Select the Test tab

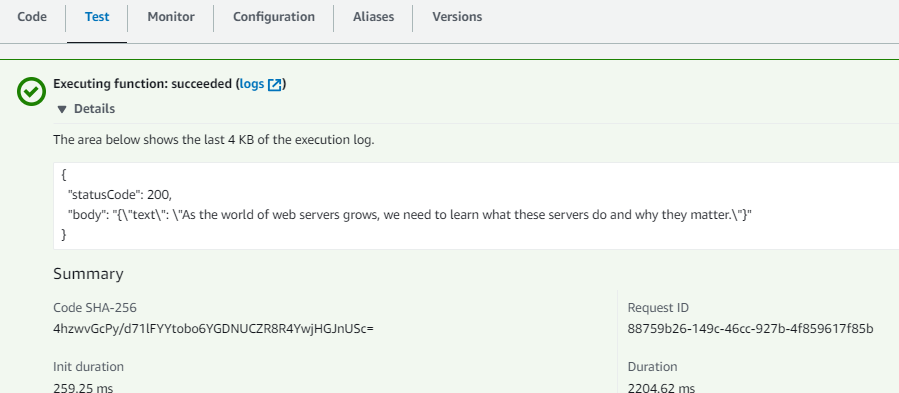tap(97, 17)
